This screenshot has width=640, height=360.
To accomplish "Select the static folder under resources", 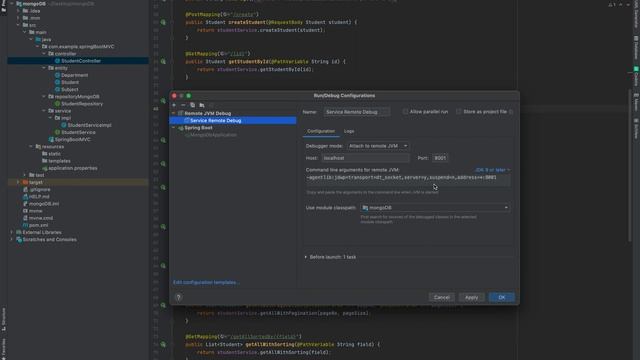I will click(54, 154).
